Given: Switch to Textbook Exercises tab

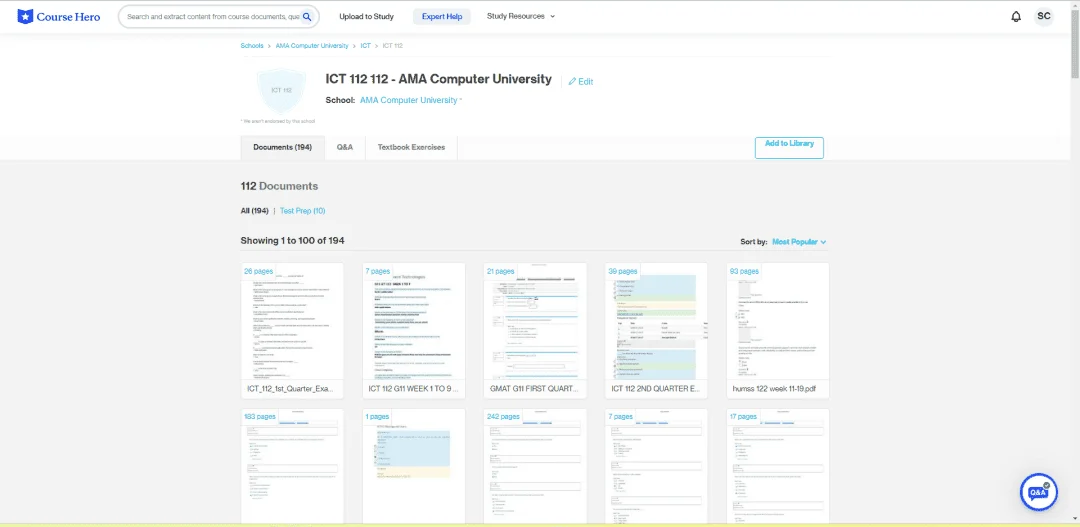Looking at the screenshot, I should [x=411, y=147].
